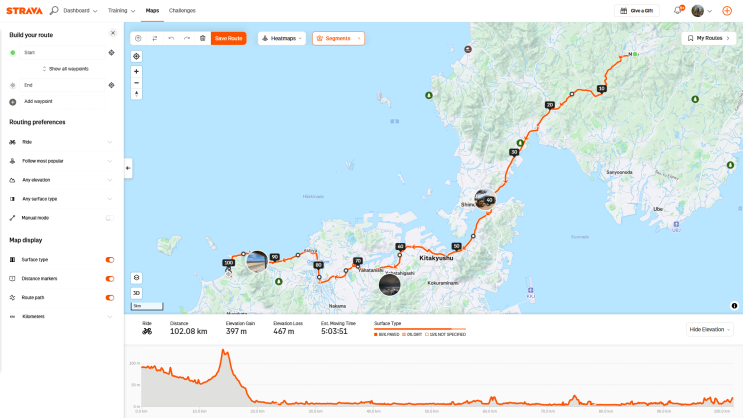Open beach photo thumbnail near 90 km
The width and height of the screenshot is (743, 418).
click(x=257, y=262)
